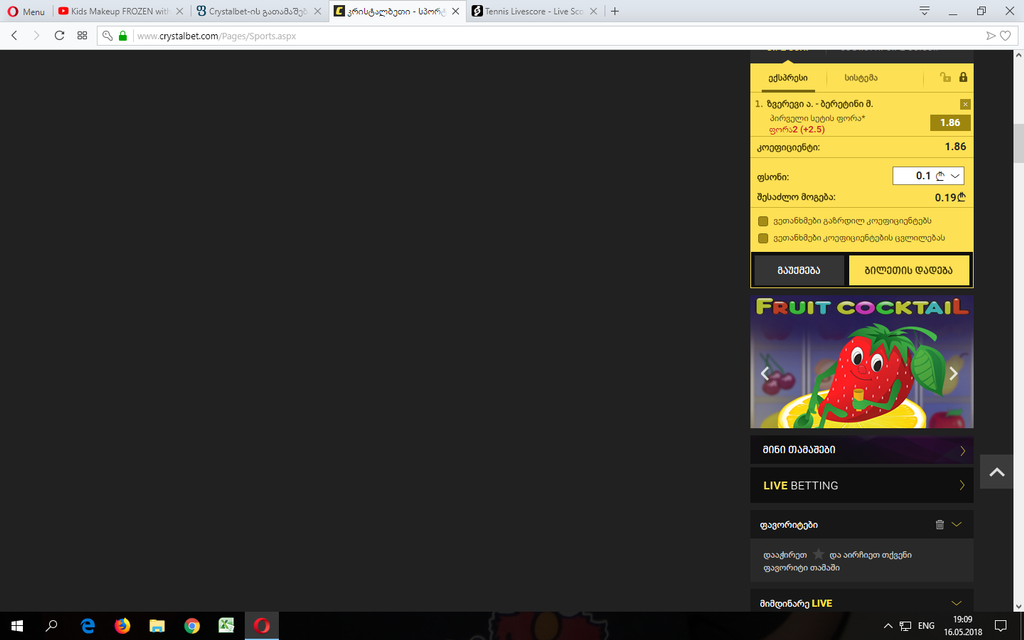This screenshot has height=640, width=1024.
Task: Click the up arrow of the page scrollbar
Action: click(x=1018, y=56)
